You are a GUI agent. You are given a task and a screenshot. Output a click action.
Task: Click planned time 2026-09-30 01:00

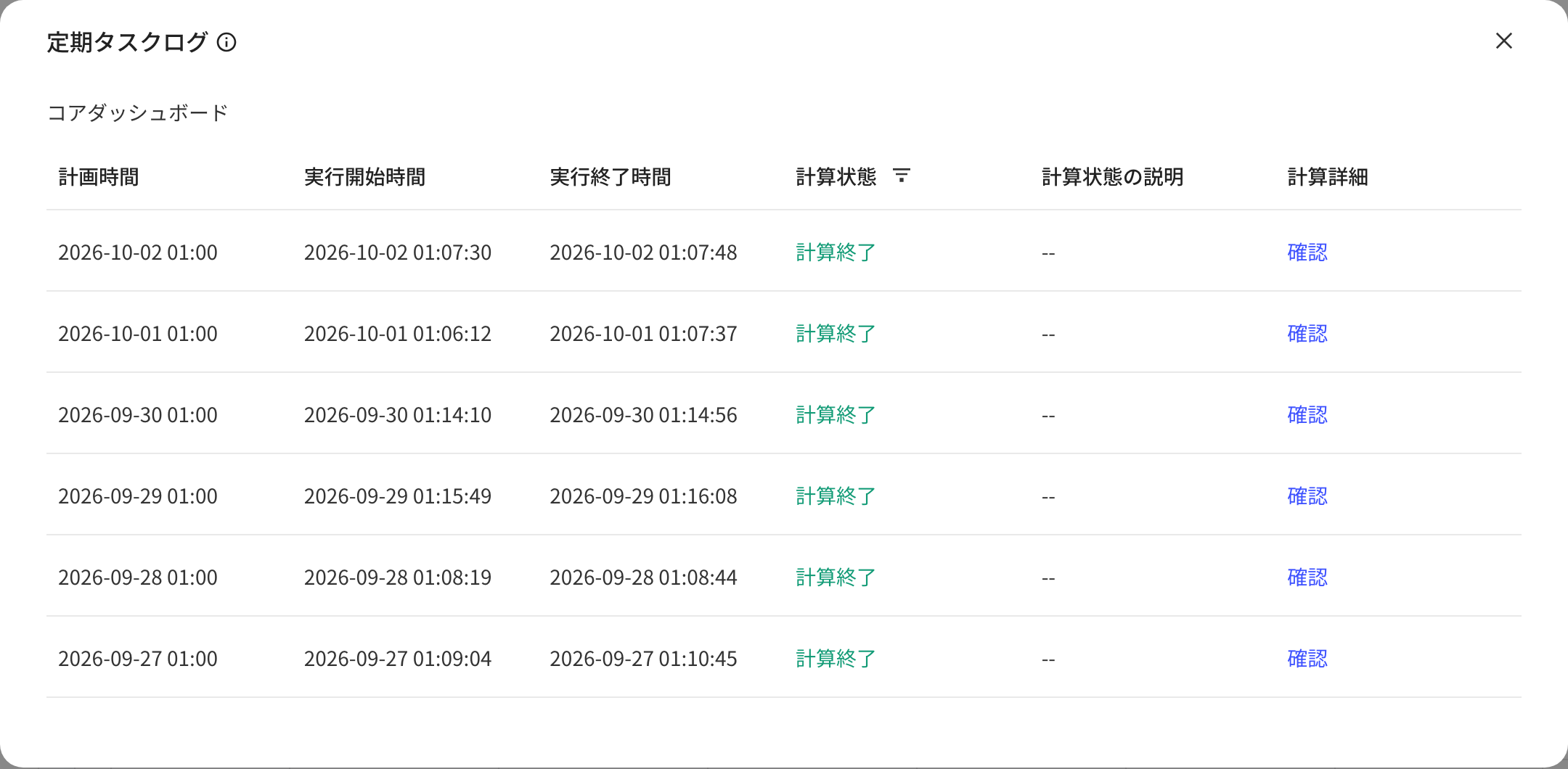tap(138, 415)
